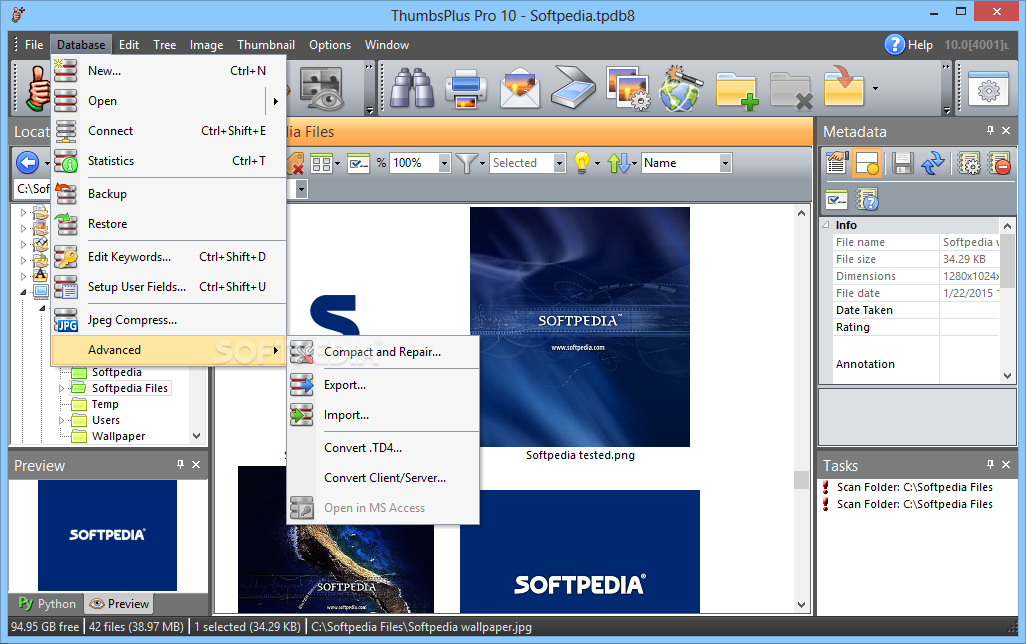Click the blue back arrow in Locations
The height and width of the screenshot is (644, 1026).
click(27, 162)
